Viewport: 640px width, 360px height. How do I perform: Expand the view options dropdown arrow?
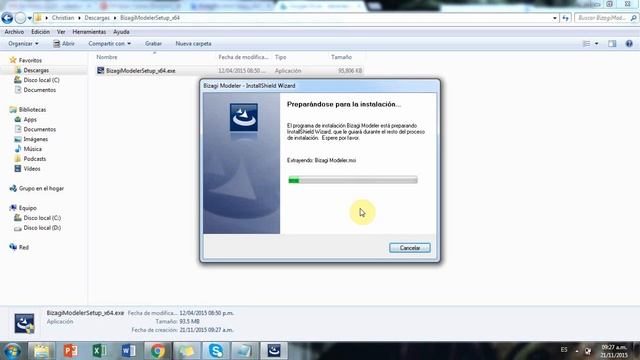click(x=596, y=43)
